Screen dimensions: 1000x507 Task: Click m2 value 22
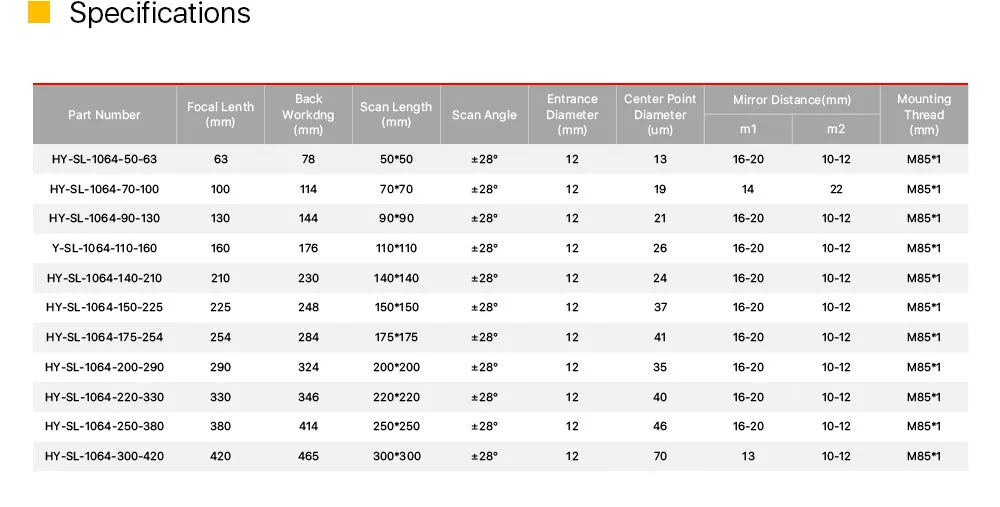click(x=836, y=189)
